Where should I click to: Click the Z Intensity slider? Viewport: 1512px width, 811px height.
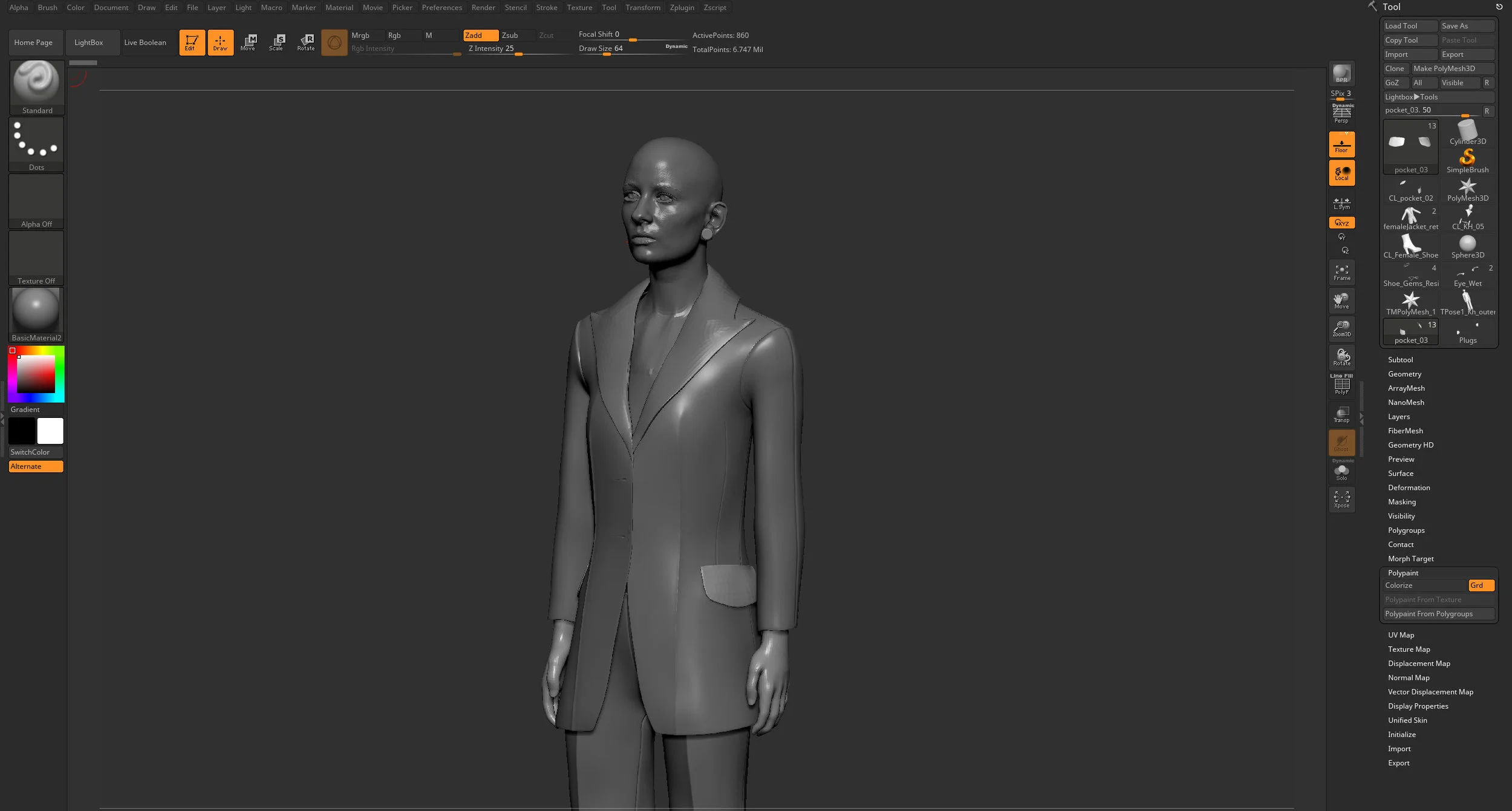(518, 49)
